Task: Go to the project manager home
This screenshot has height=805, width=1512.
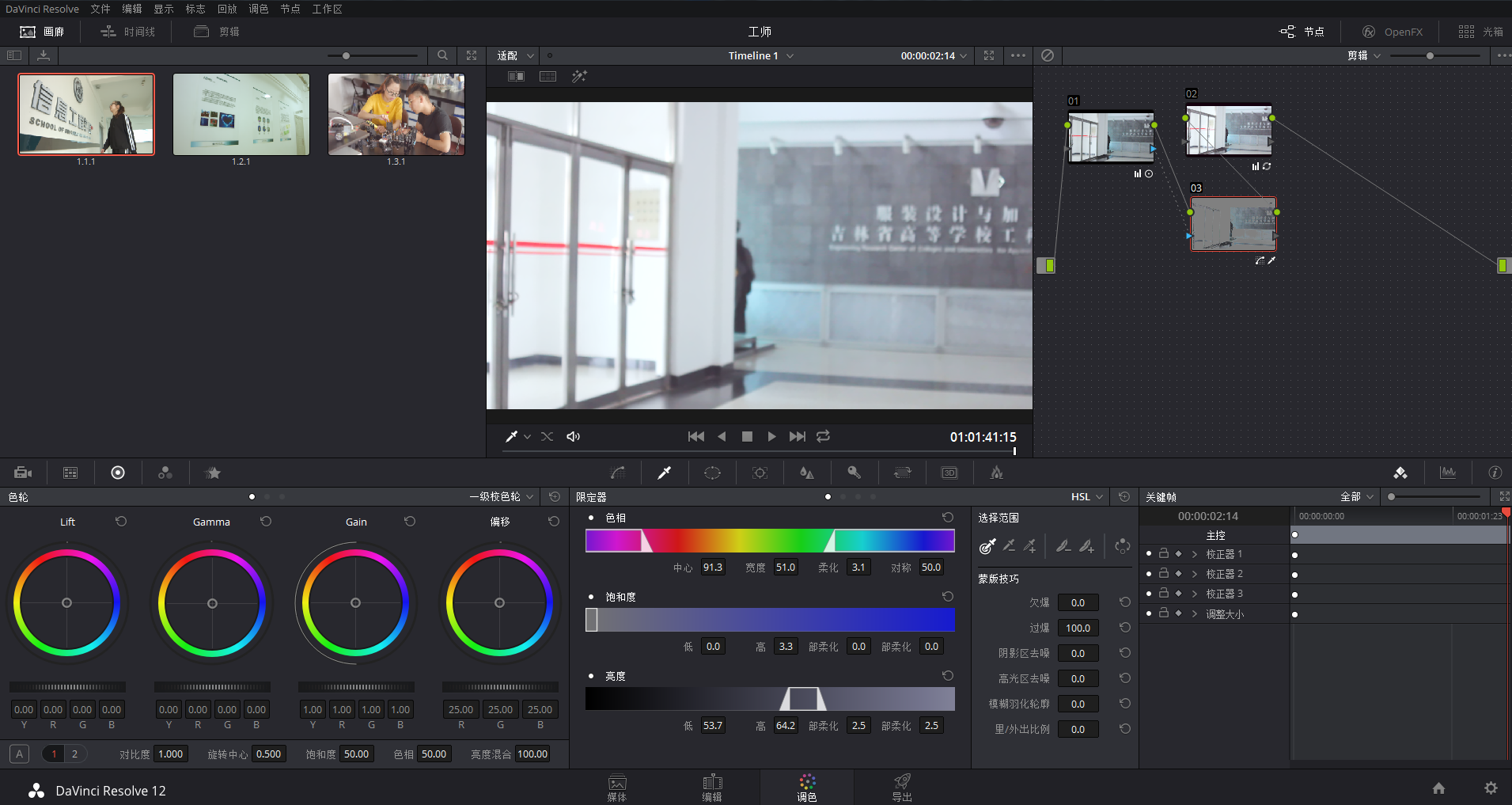Action: tap(1439, 788)
